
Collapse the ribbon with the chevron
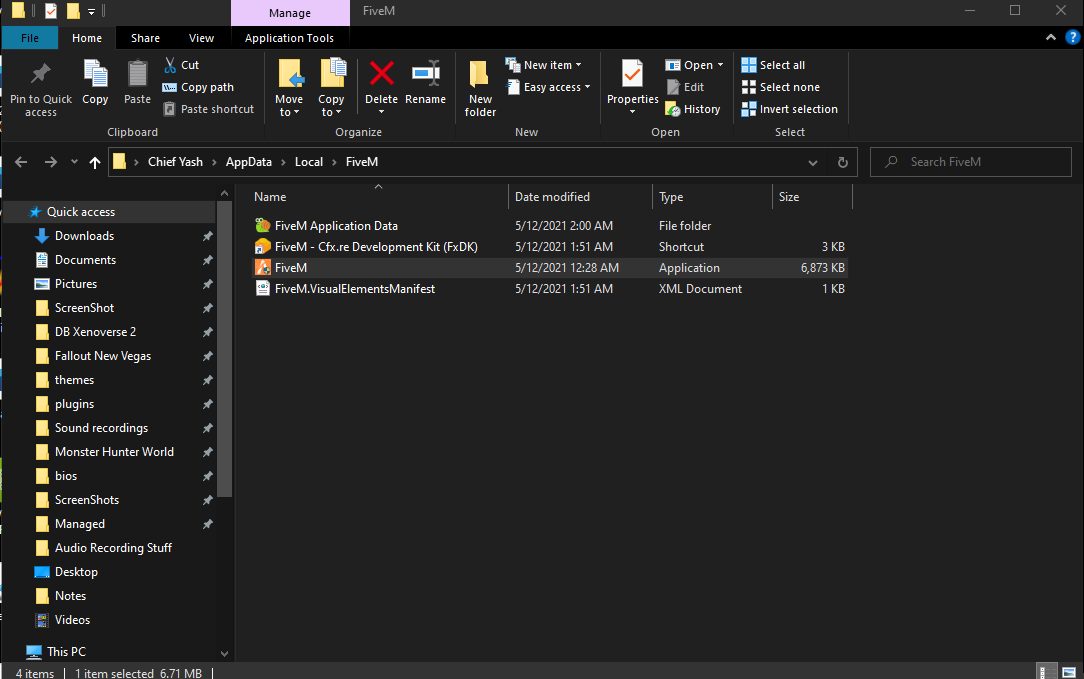tap(1051, 37)
